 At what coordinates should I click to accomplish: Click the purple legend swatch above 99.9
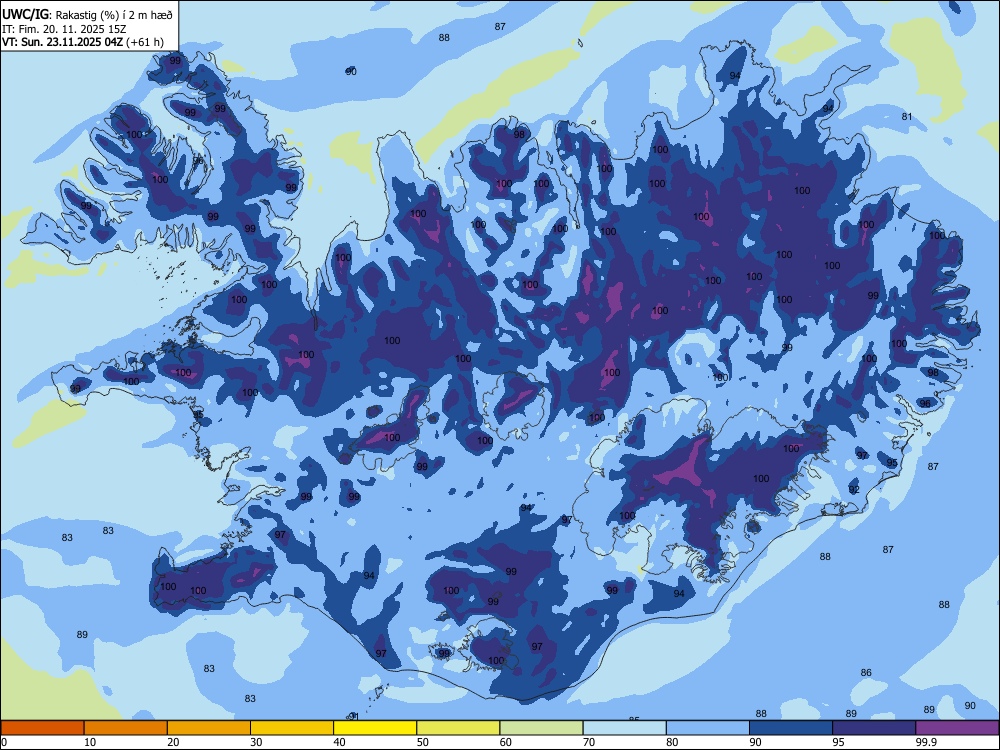point(957,728)
